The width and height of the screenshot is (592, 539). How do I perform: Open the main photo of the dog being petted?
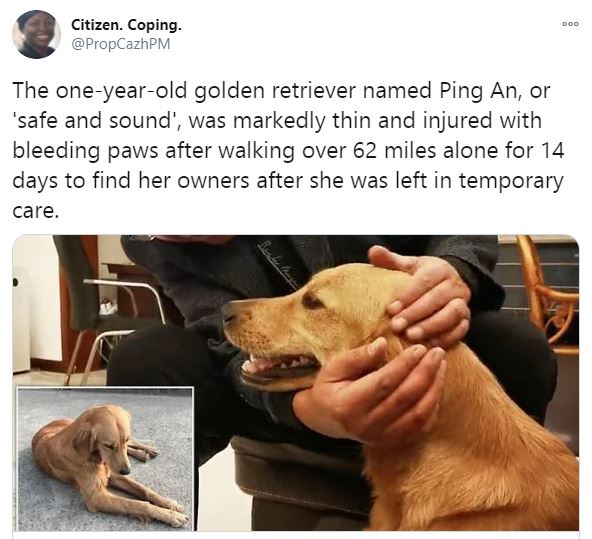point(296,383)
